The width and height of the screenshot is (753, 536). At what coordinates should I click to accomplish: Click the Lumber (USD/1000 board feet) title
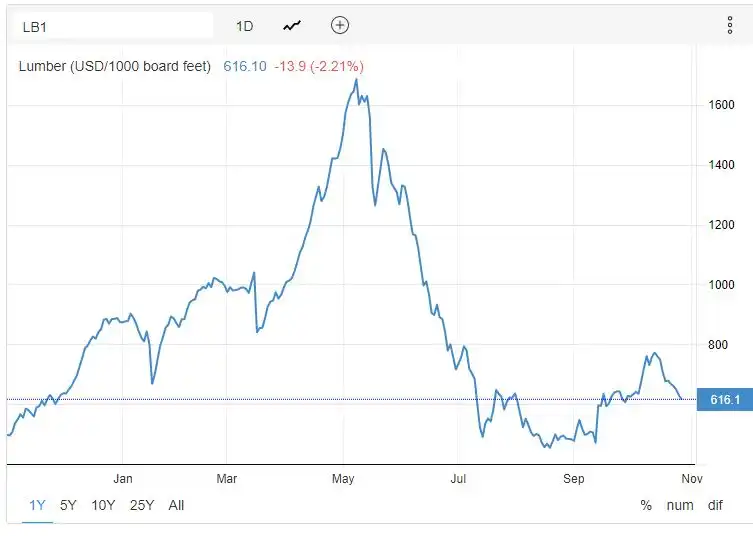coord(115,66)
